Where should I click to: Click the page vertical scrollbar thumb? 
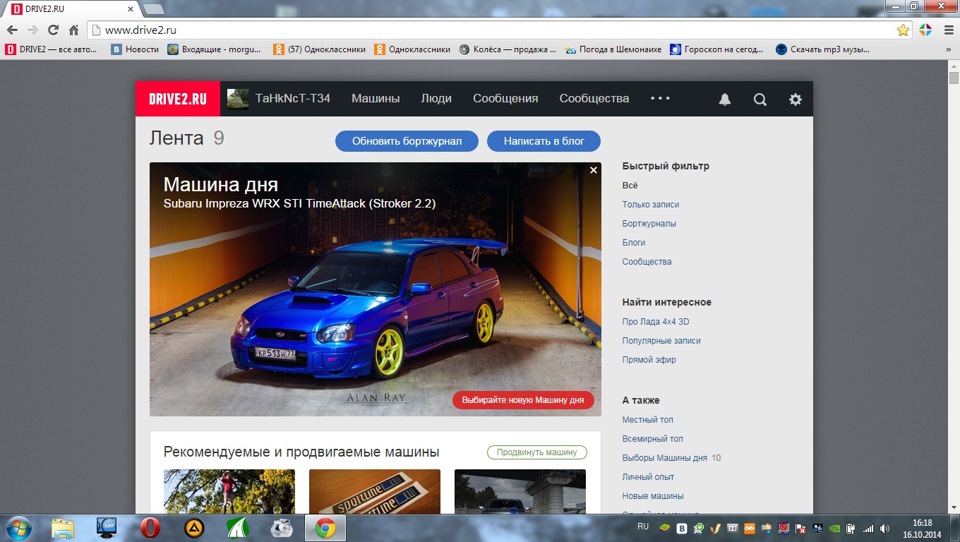(x=953, y=78)
